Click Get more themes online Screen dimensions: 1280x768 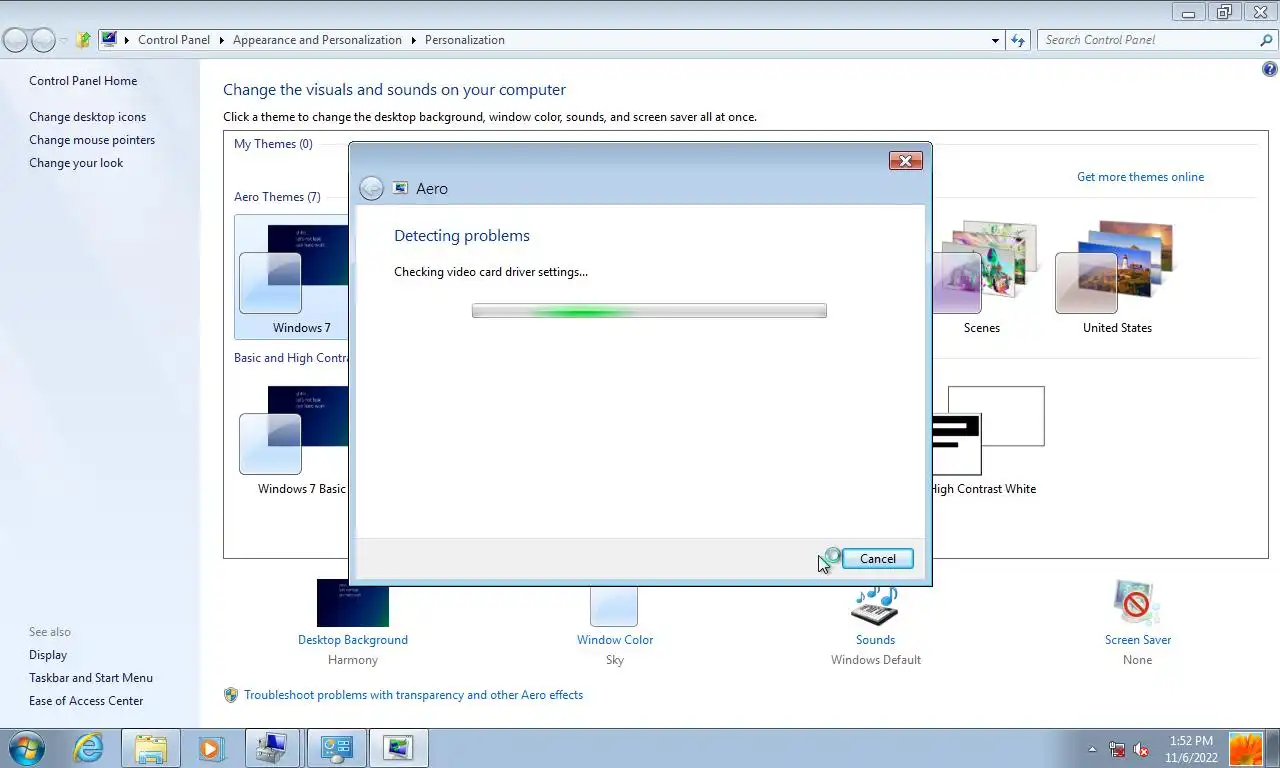(1140, 177)
